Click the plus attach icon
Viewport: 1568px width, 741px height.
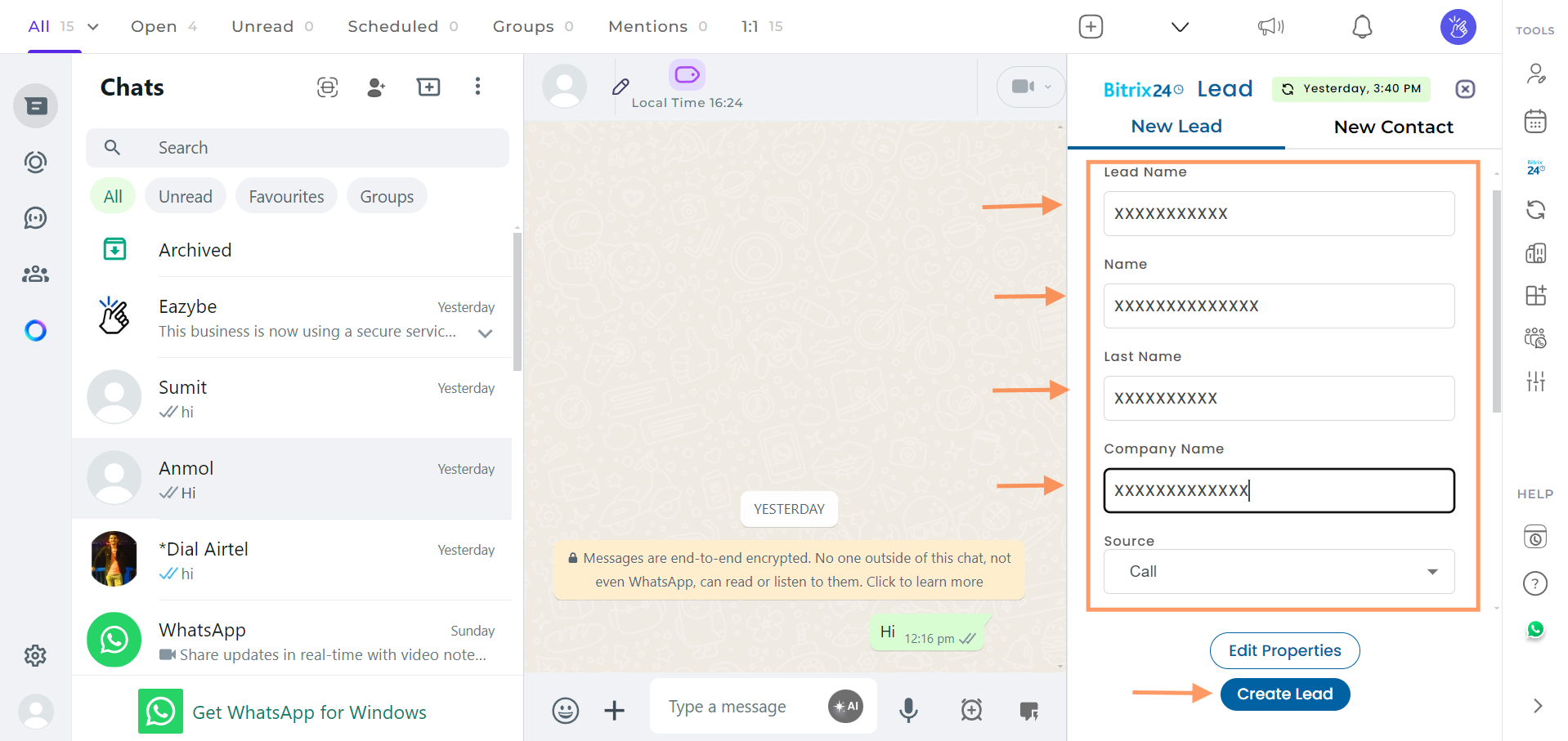pos(614,710)
